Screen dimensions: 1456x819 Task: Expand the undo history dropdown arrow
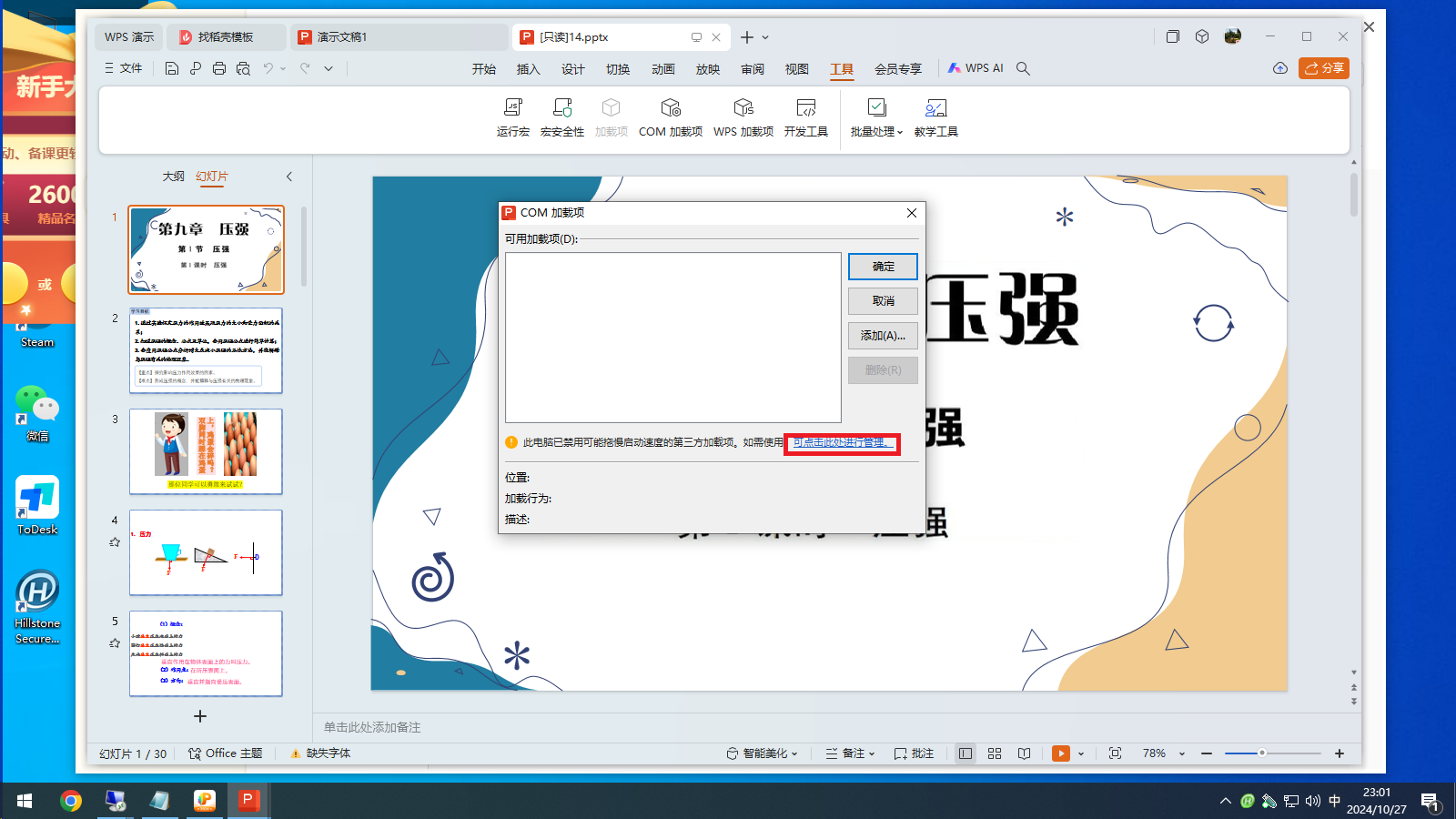click(283, 68)
